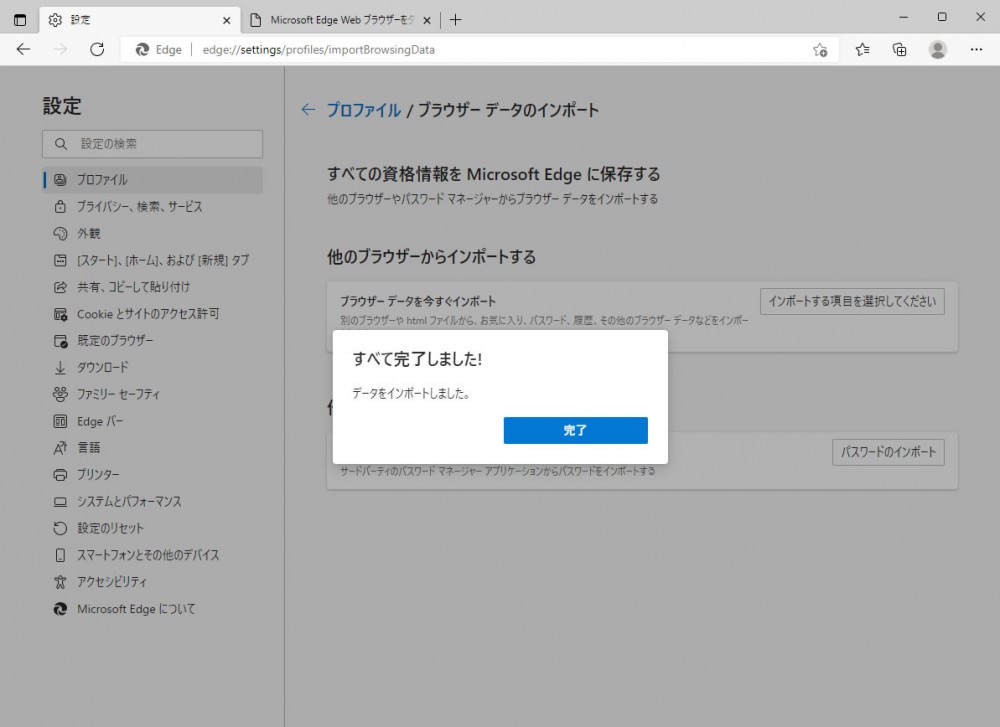This screenshot has width=1000, height=727.
Task: Open the tab actions menu icon
Action: (20, 20)
